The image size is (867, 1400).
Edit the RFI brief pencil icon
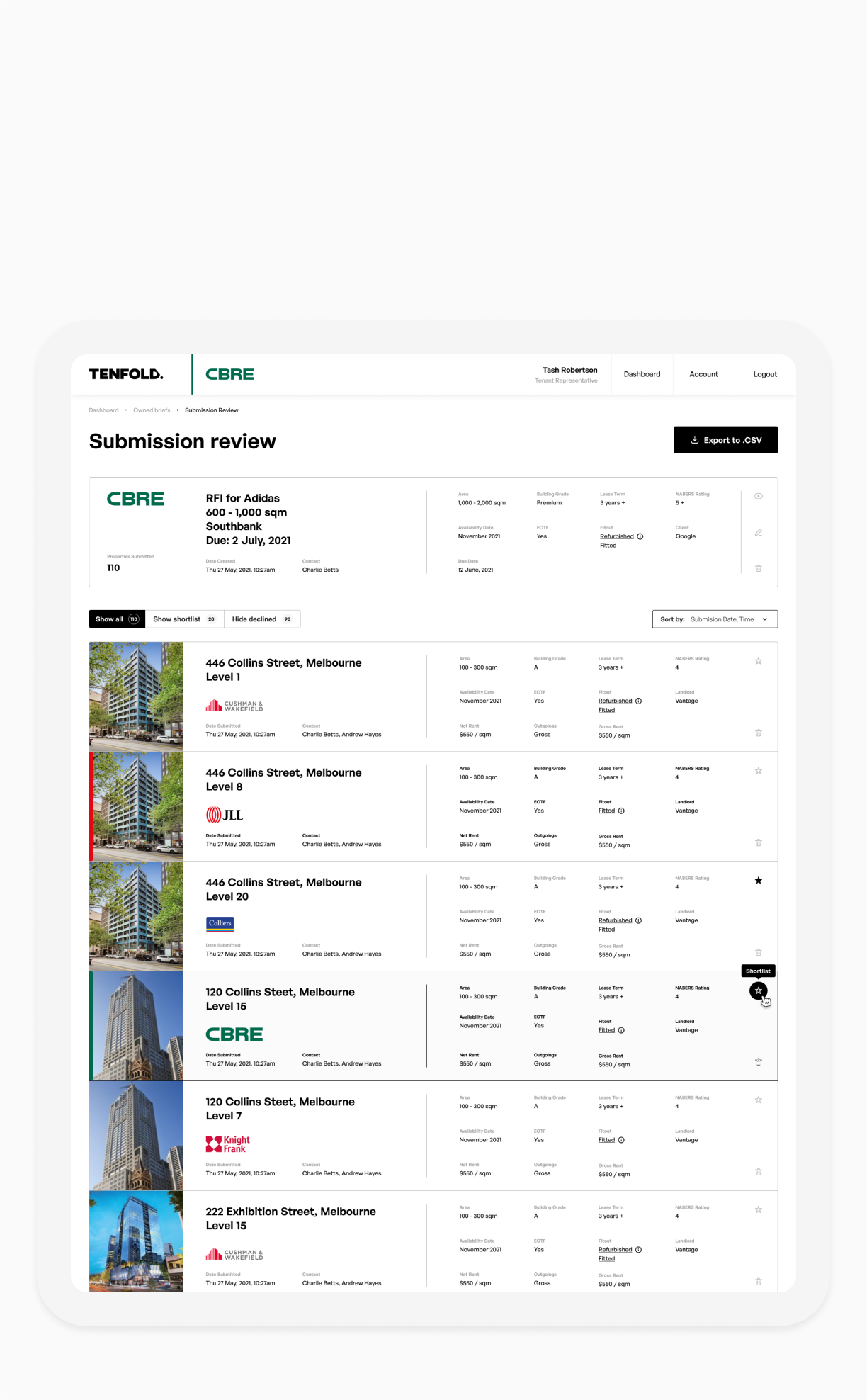coord(759,532)
